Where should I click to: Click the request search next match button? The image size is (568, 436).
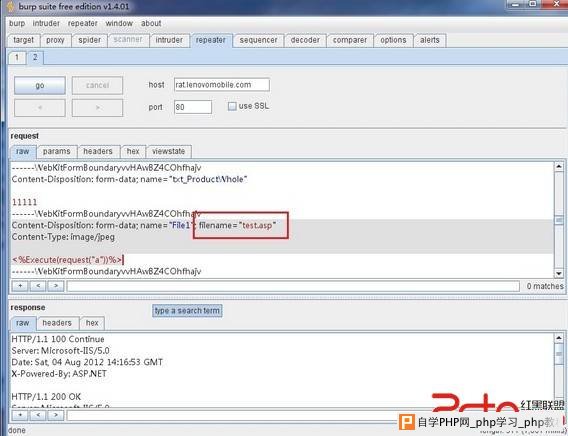pos(56,286)
